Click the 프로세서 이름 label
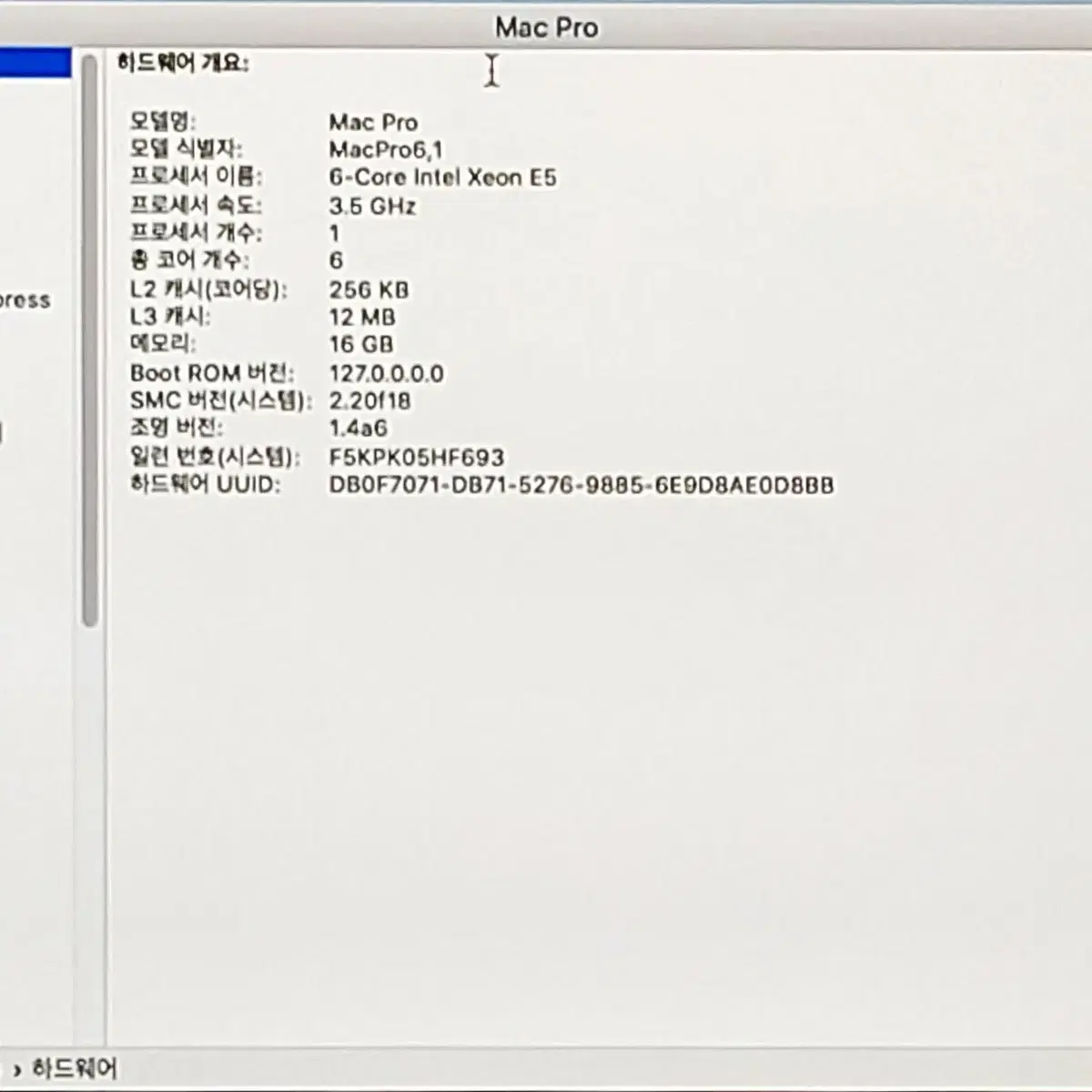This screenshot has width=1092, height=1092. (196, 177)
